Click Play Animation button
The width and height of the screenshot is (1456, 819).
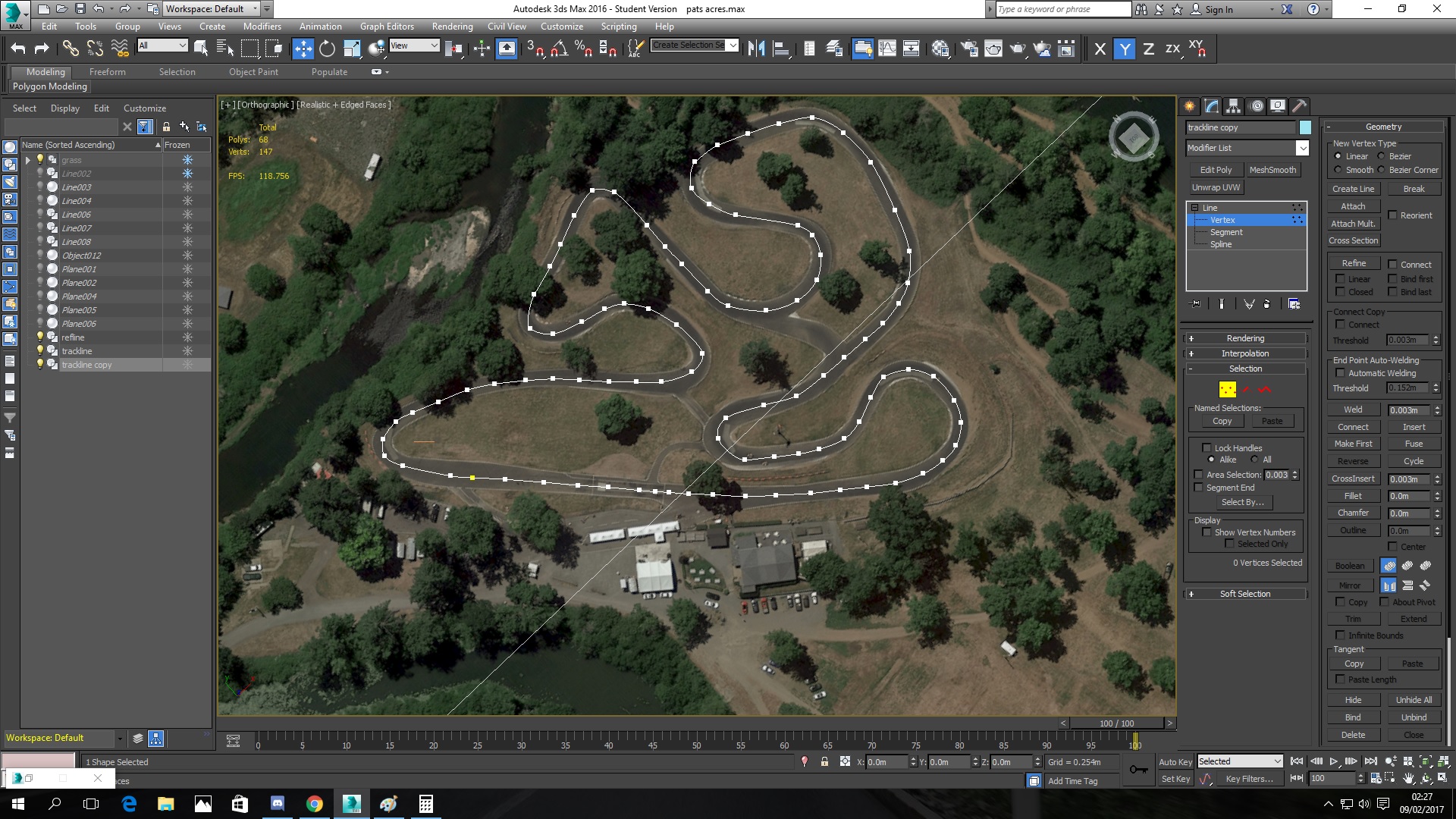tap(1334, 761)
